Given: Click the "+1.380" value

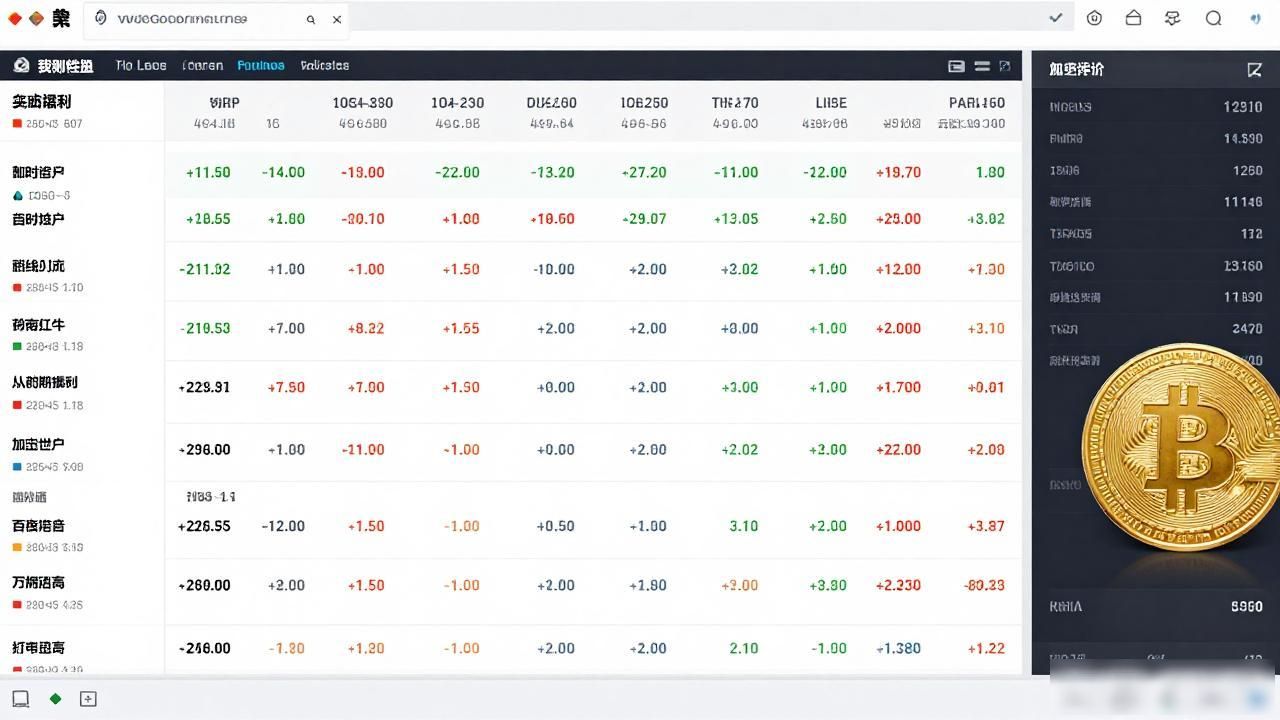Looking at the screenshot, I should tap(898, 648).
